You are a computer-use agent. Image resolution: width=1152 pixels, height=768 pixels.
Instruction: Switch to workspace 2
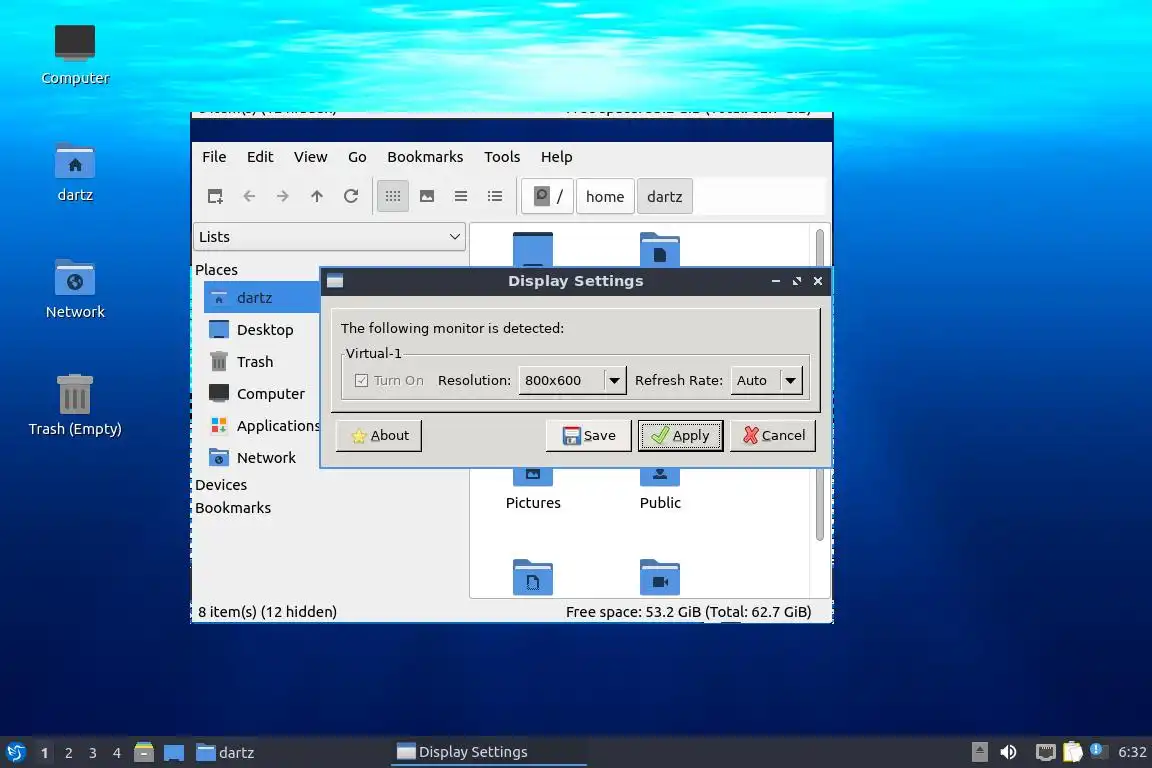coord(69,753)
